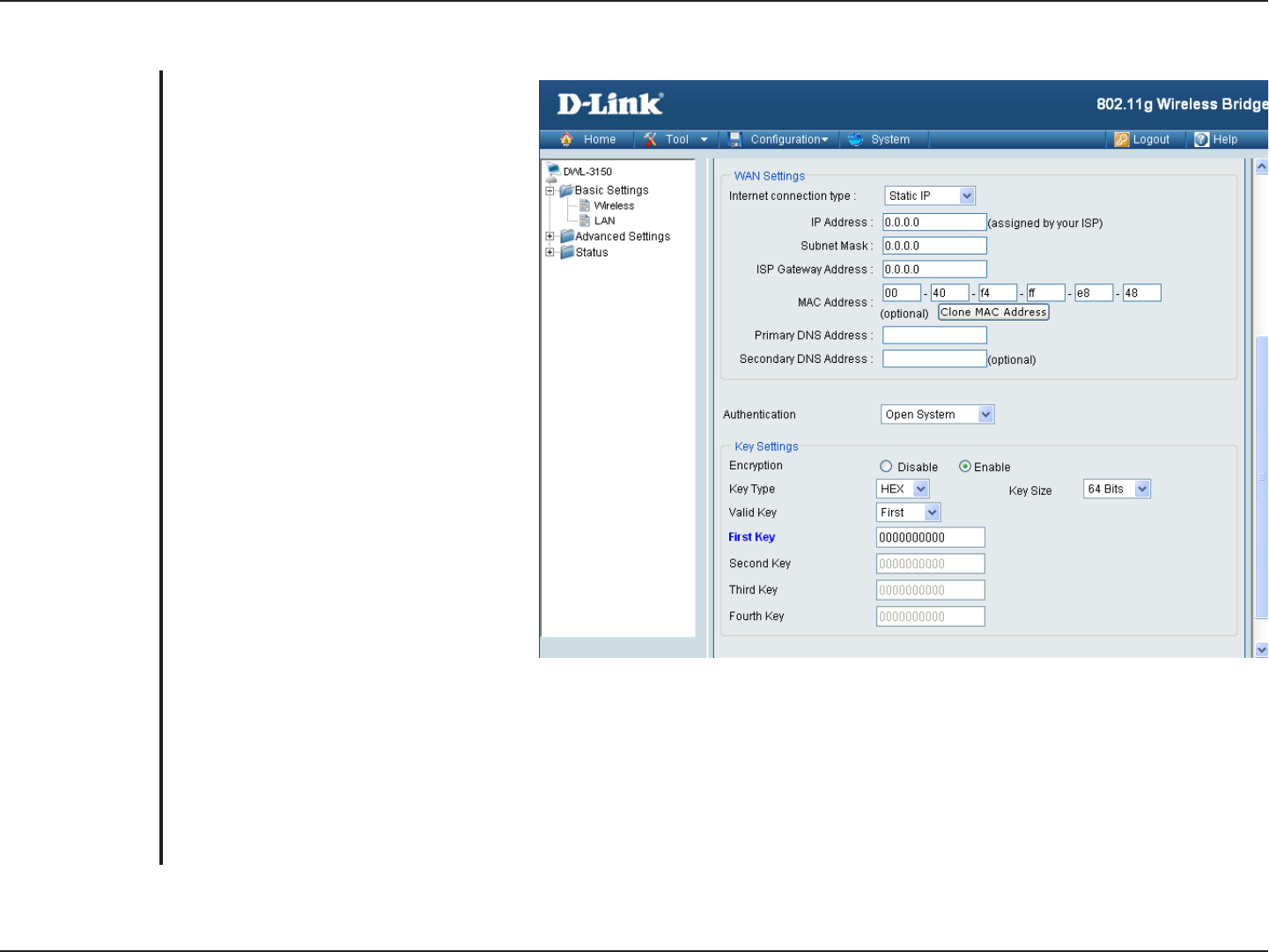
Task: Click the first MAC Address octet field
Action: pos(902,292)
